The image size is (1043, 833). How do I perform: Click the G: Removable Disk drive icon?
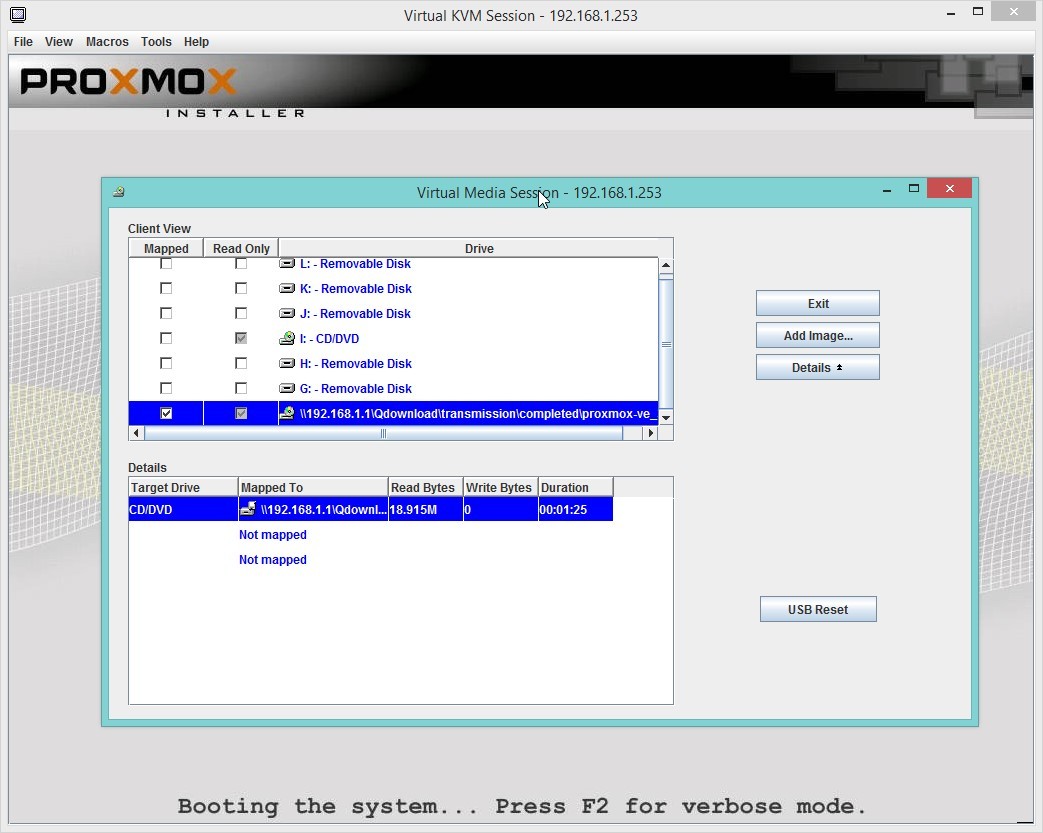(287, 388)
